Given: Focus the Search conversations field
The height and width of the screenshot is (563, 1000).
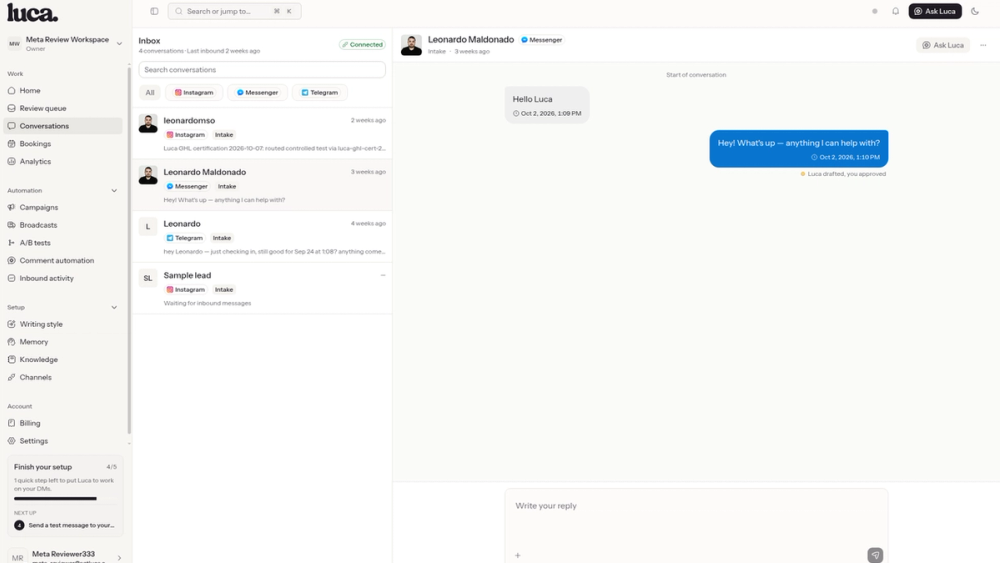Looking at the screenshot, I should tap(261, 69).
